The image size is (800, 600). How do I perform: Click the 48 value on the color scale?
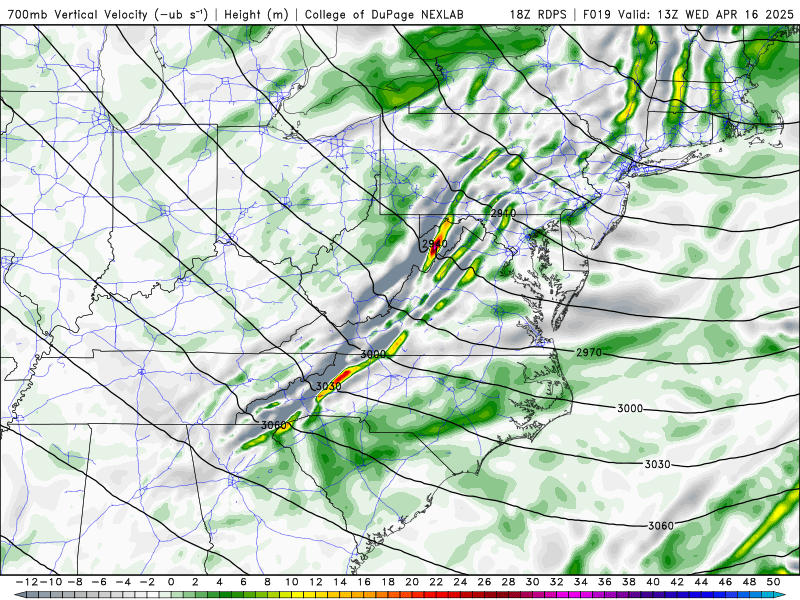click(749, 582)
